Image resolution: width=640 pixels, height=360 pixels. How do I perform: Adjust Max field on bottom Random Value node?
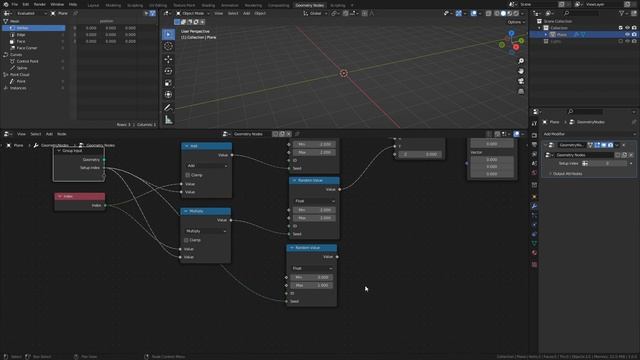(x=311, y=285)
